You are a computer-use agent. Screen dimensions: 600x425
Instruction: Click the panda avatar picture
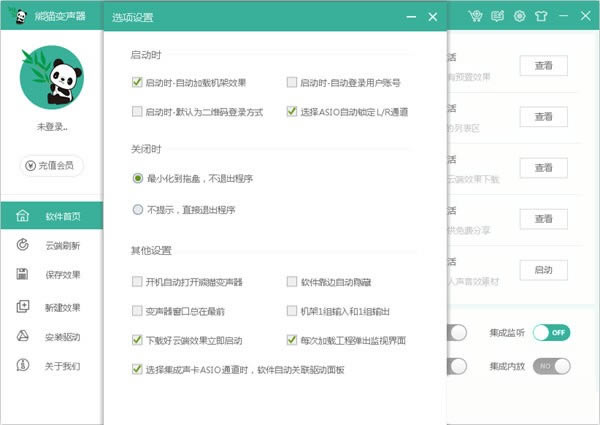52,77
